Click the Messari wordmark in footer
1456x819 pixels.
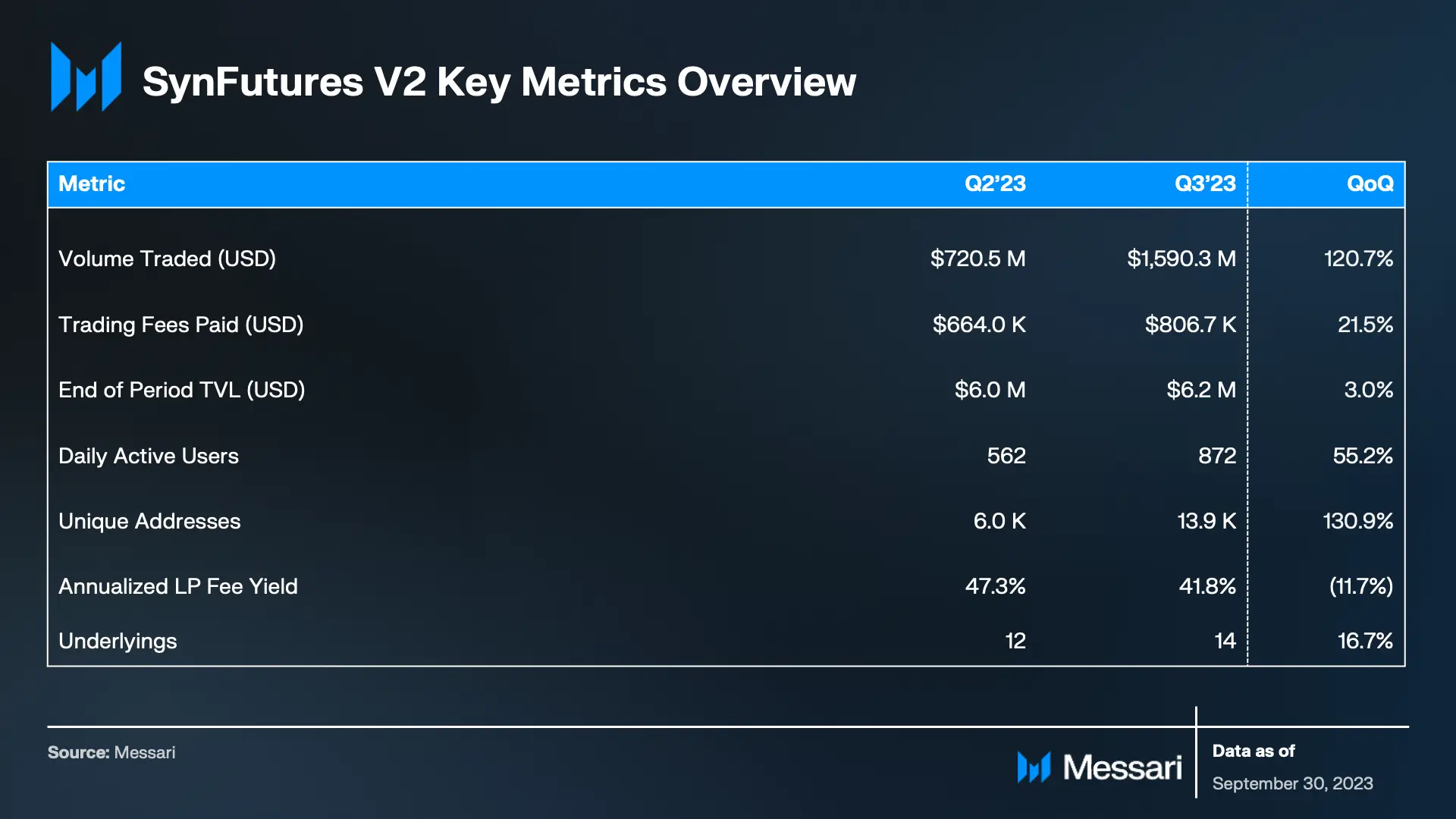point(1122,767)
